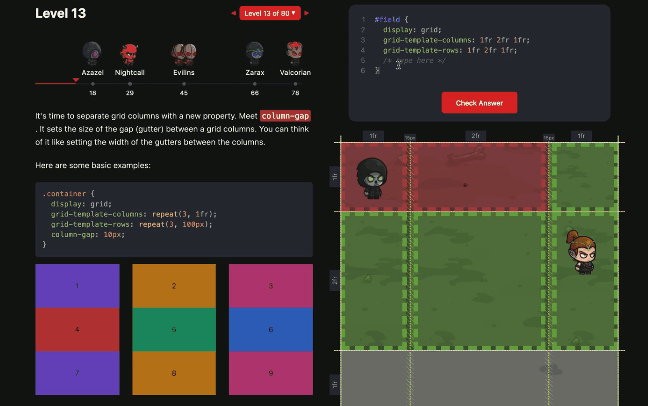Click the #field selector in editor

pos(387,19)
